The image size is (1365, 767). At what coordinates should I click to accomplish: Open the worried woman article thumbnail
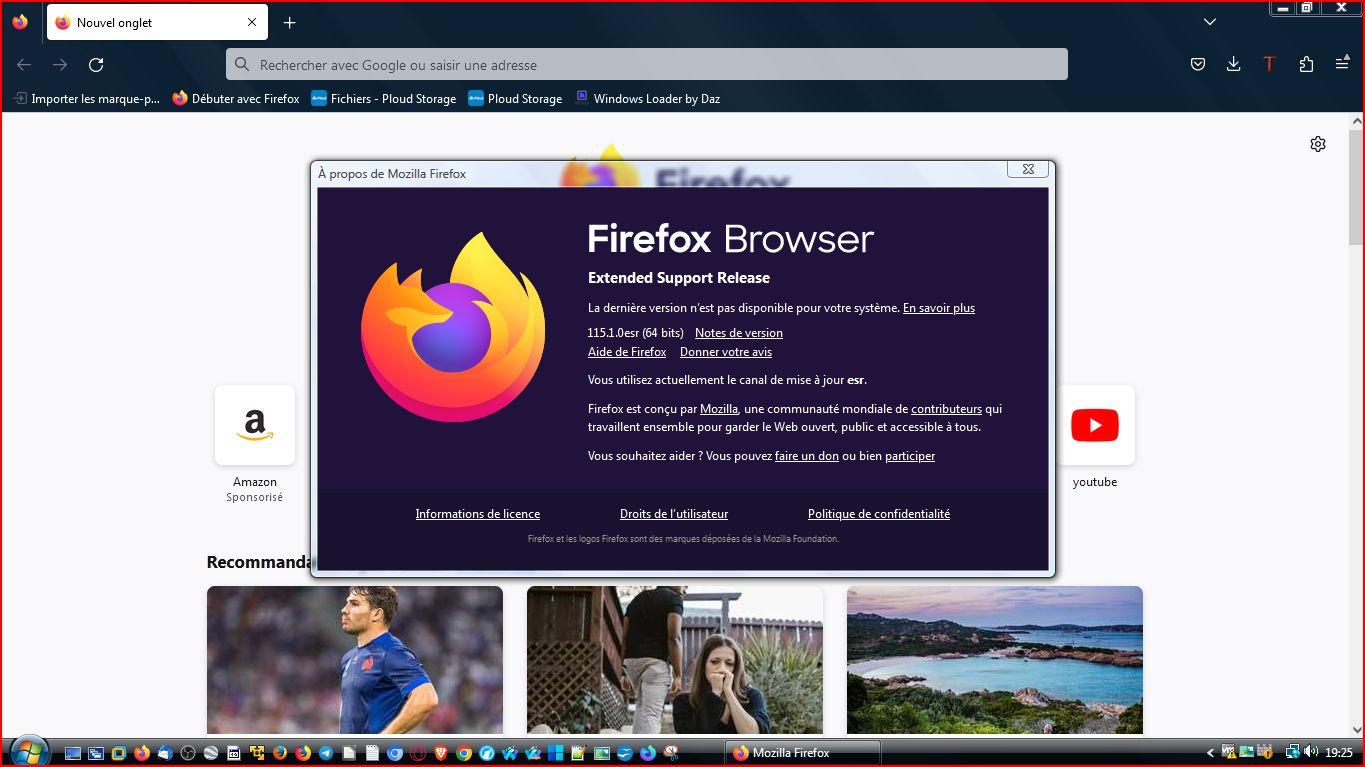[x=675, y=660]
